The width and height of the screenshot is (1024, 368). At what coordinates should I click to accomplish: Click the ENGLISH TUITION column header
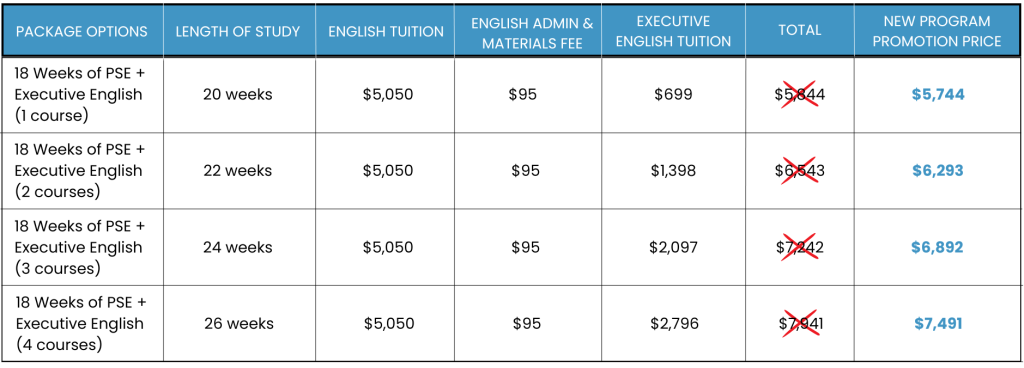386,31
